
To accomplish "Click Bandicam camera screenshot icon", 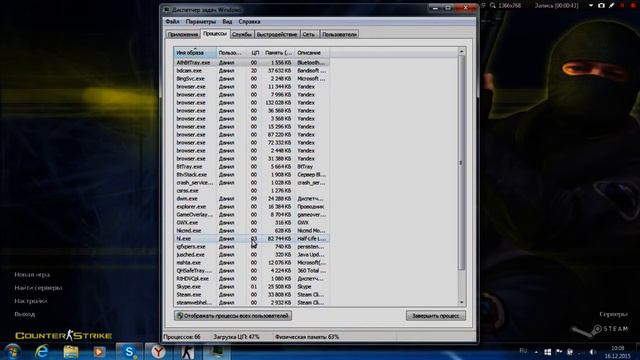I will tap(601, 6).
